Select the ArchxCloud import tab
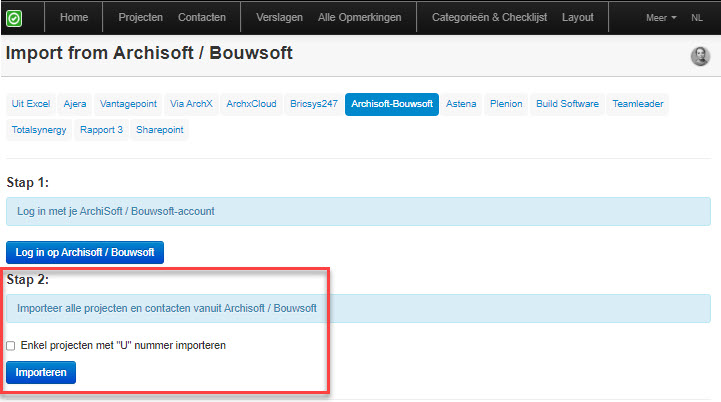Viewport: 721px width, 402px height. click(250, 104)
